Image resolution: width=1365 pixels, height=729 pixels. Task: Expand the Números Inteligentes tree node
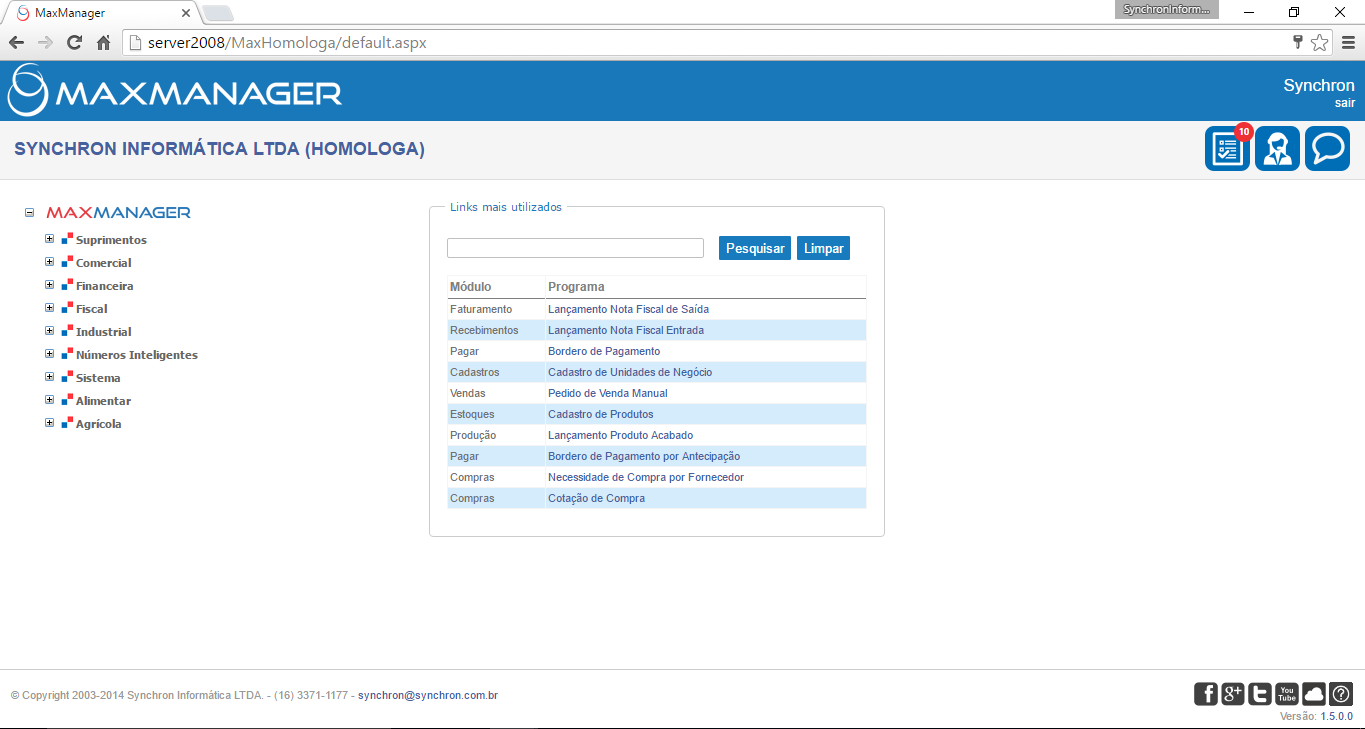point(50,354)
